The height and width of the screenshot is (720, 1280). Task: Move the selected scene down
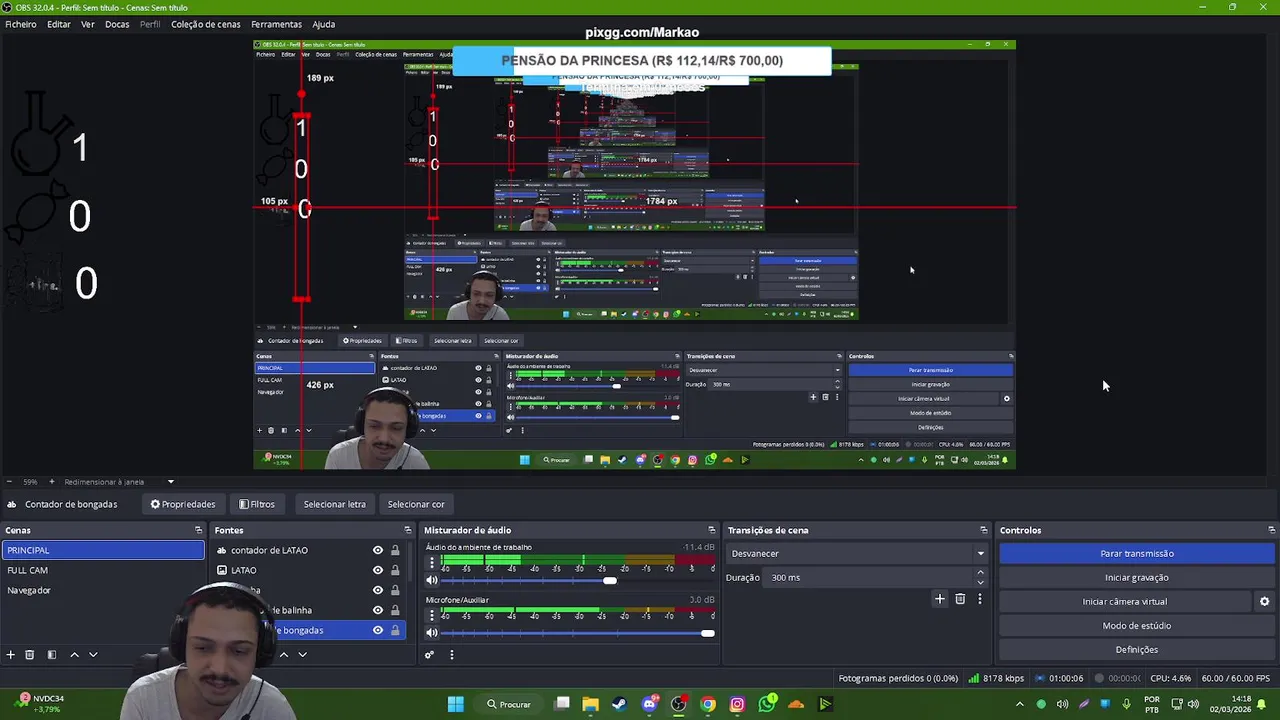pos(93,655)
